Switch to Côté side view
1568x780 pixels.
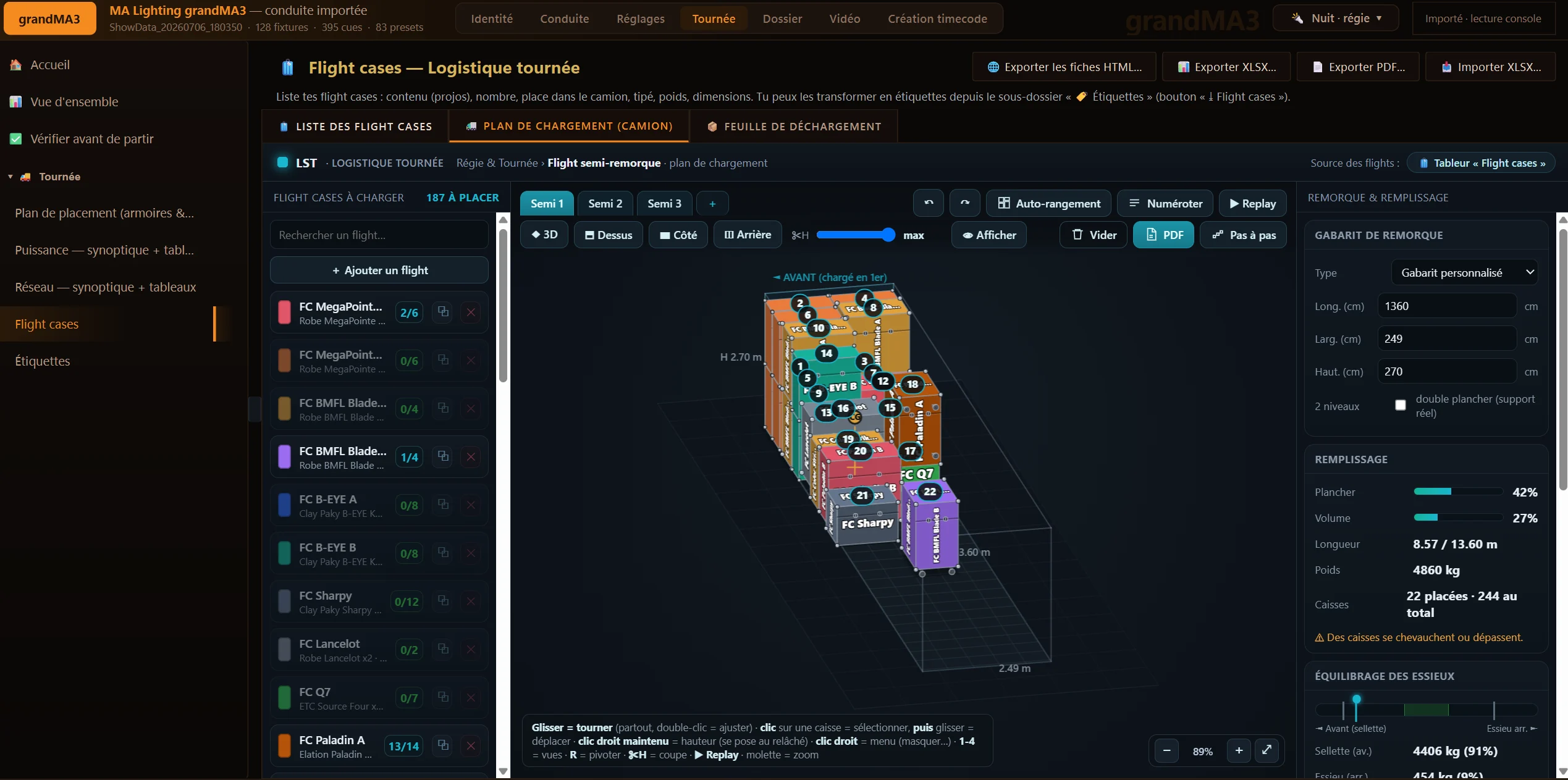click(678, 235)
